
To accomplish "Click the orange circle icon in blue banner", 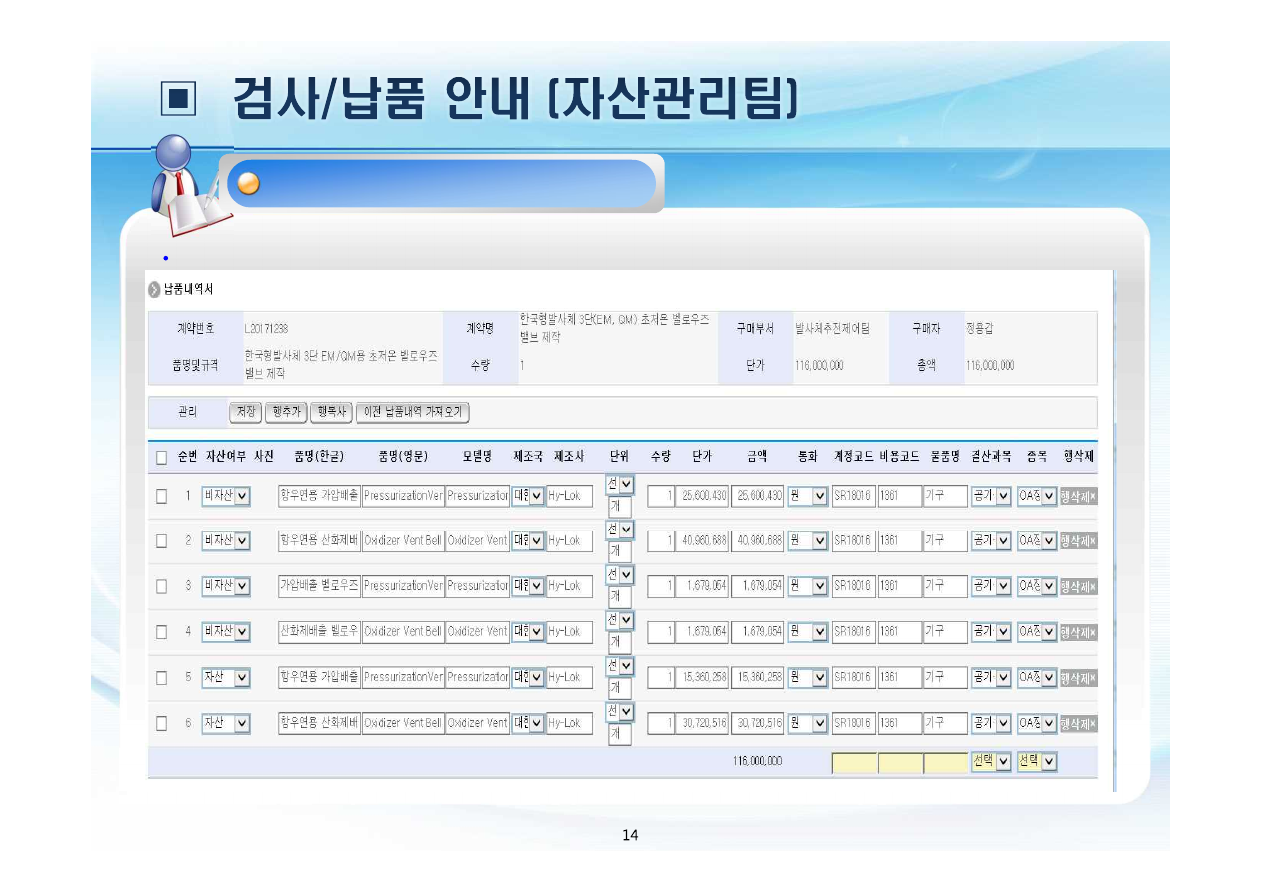I will pyautogui.click(x=249, y=184).
